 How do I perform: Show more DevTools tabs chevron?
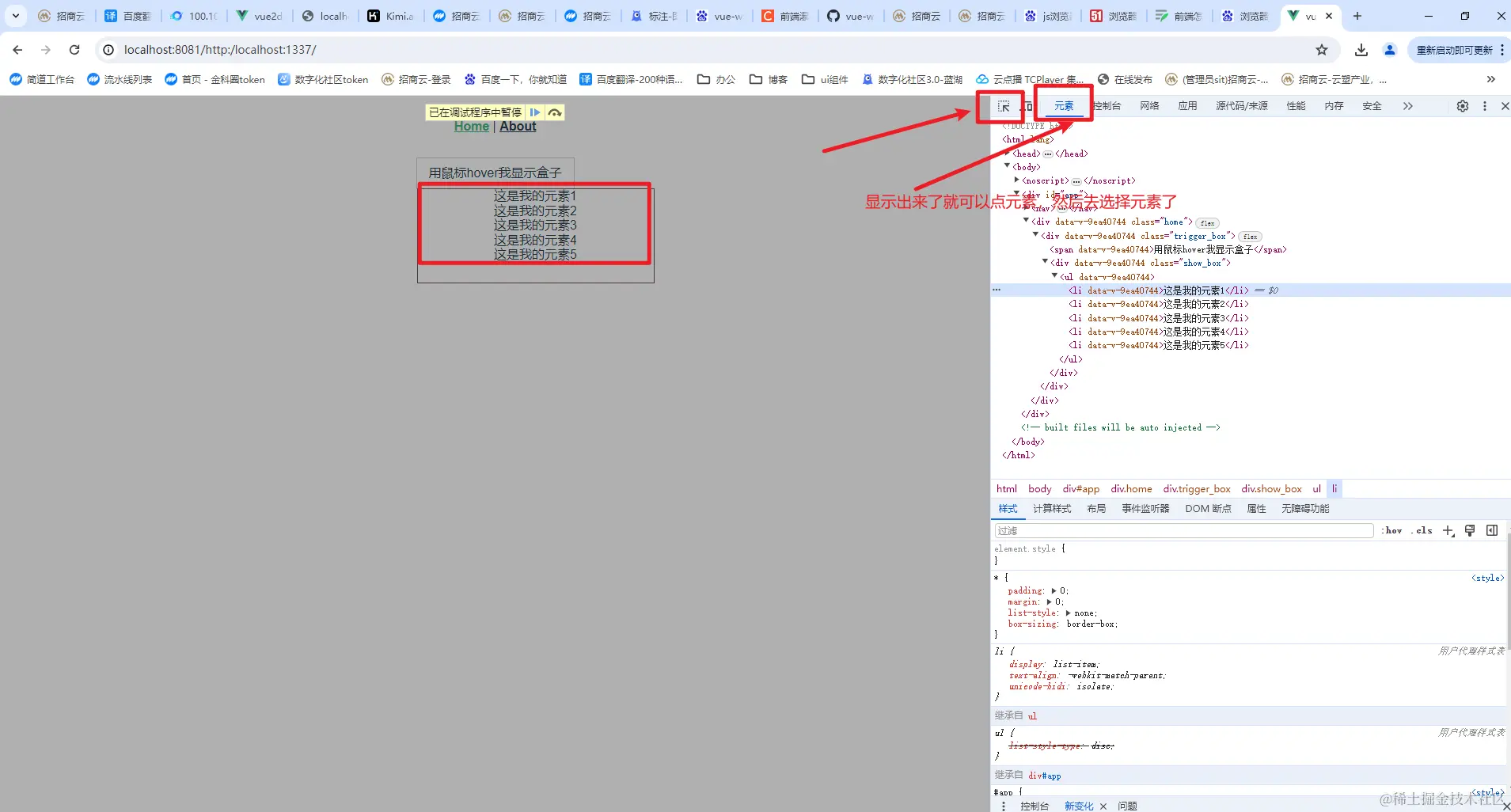click(1407, 106)
